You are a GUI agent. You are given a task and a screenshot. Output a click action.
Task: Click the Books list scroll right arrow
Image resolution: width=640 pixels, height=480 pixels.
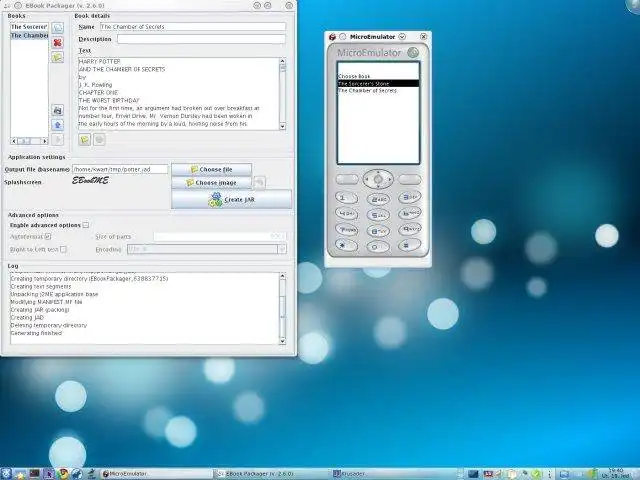pos(44,141)
